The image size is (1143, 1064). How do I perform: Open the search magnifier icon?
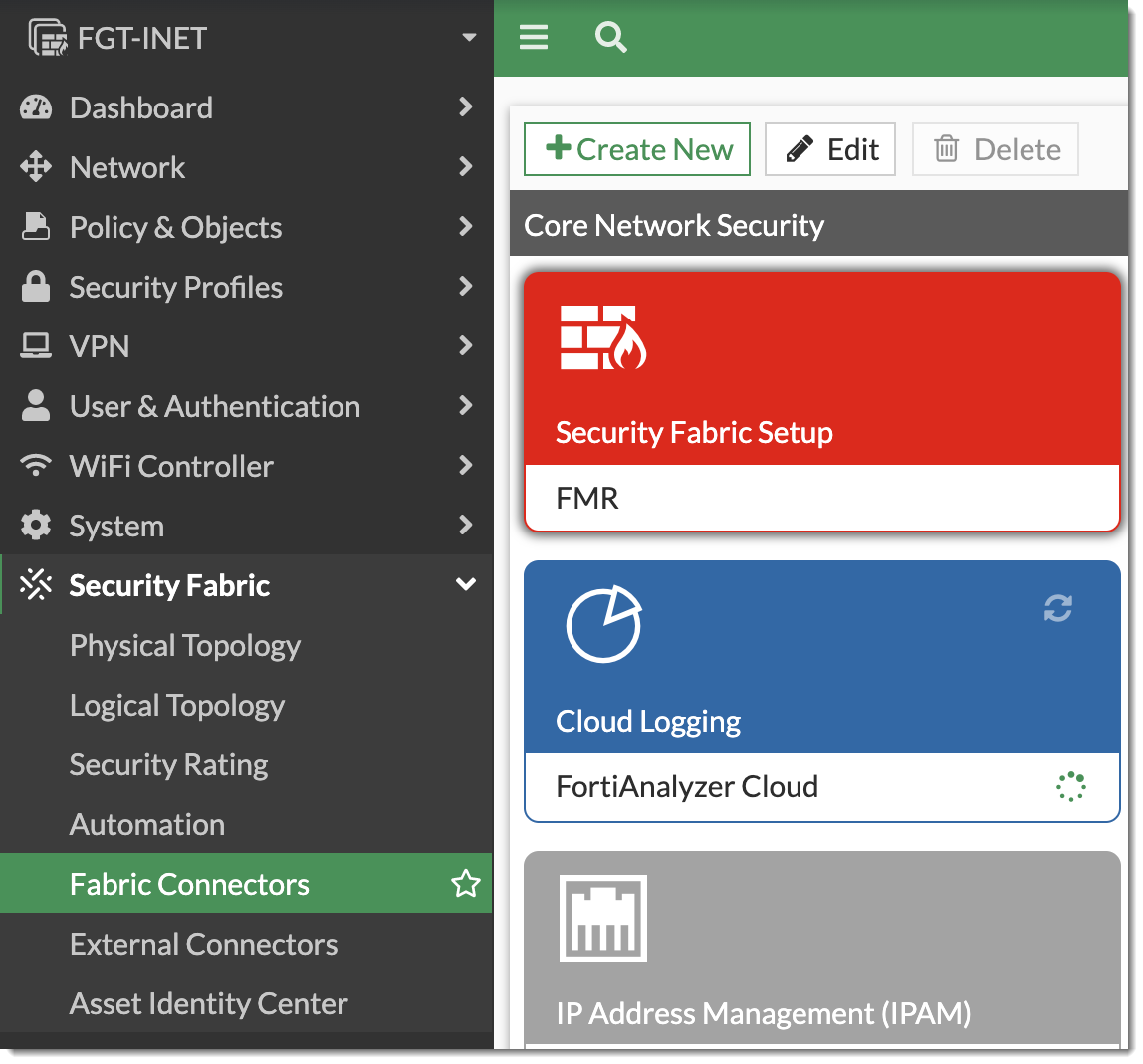click(x=610, y=38)
